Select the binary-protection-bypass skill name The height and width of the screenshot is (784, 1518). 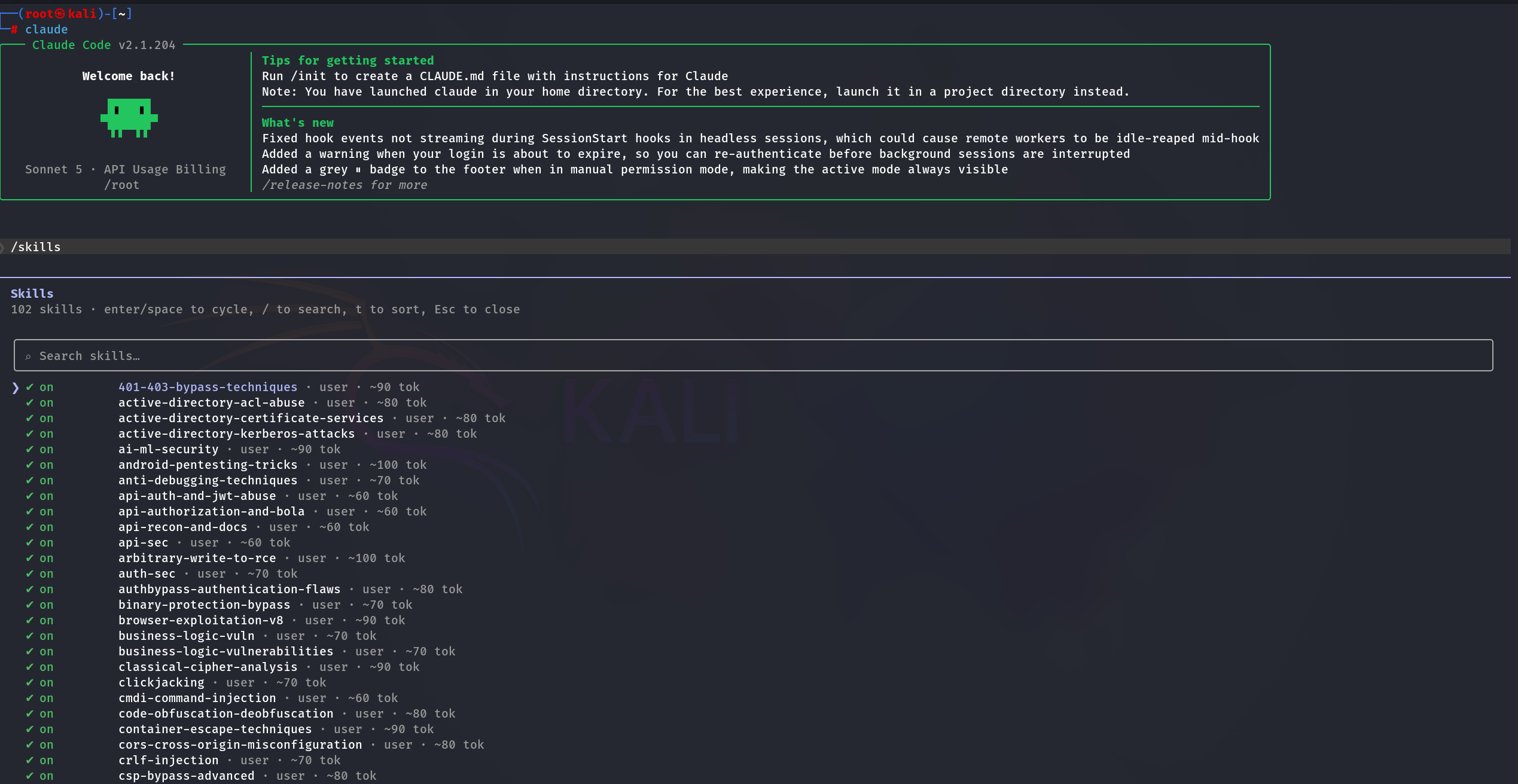click(204, 605)
